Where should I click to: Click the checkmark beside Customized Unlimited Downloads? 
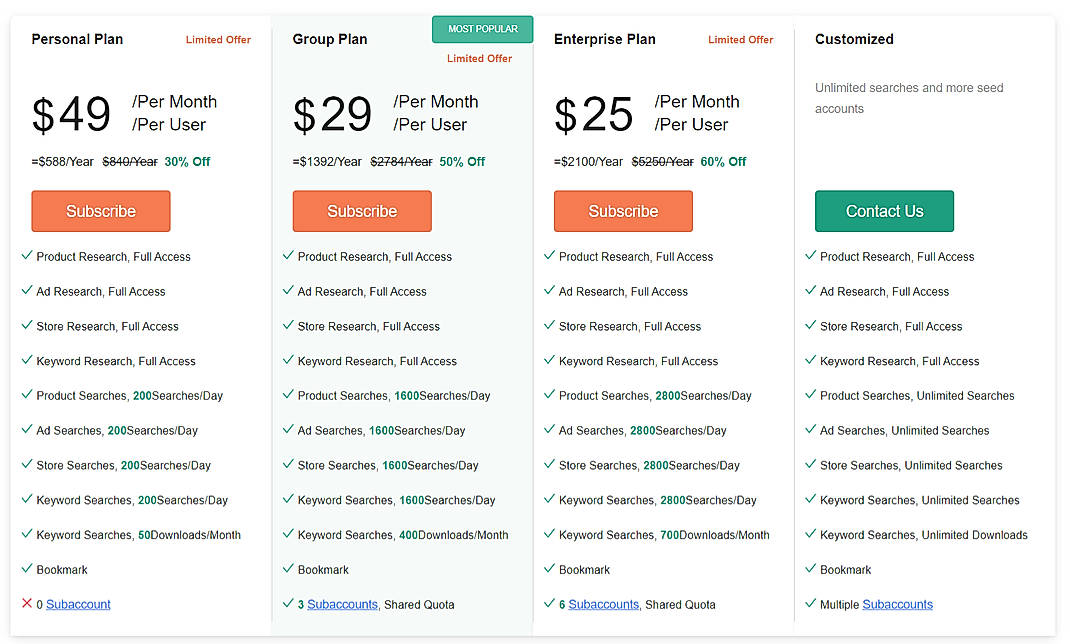(810, 535)
